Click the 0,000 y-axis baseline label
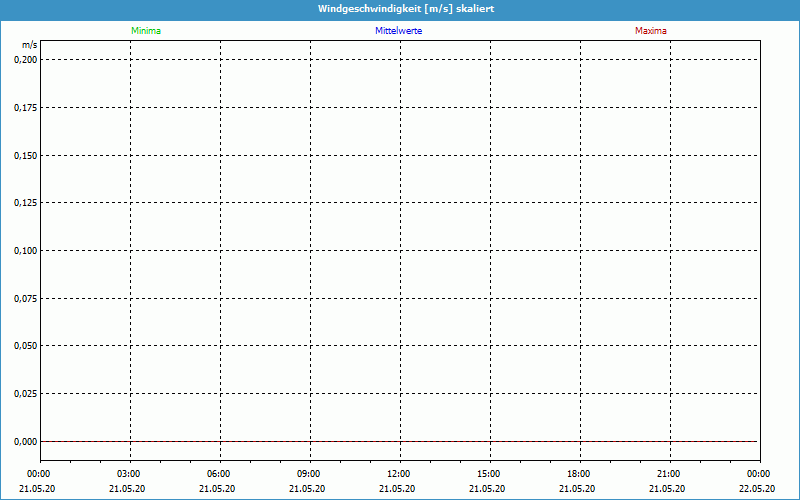 click(25, 441)
